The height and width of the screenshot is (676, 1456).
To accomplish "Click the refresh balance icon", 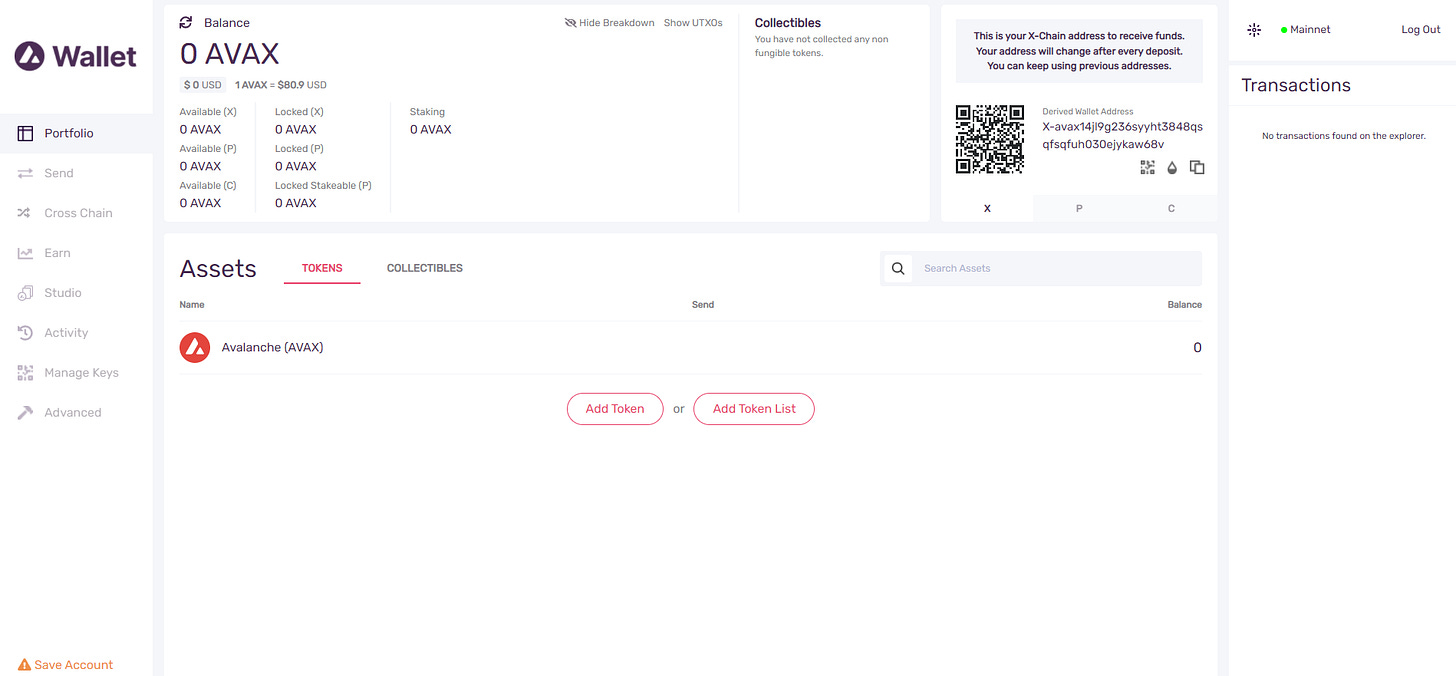I will click(x=185, y=22).
